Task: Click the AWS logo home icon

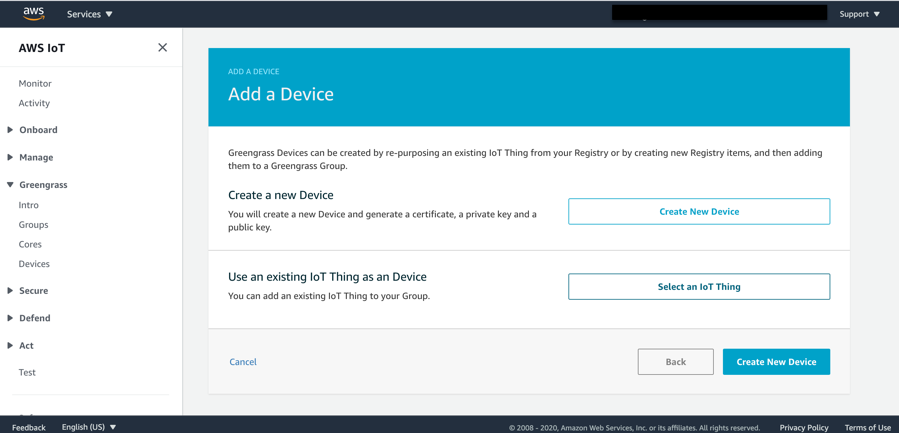Action: (x=34, y=13)
